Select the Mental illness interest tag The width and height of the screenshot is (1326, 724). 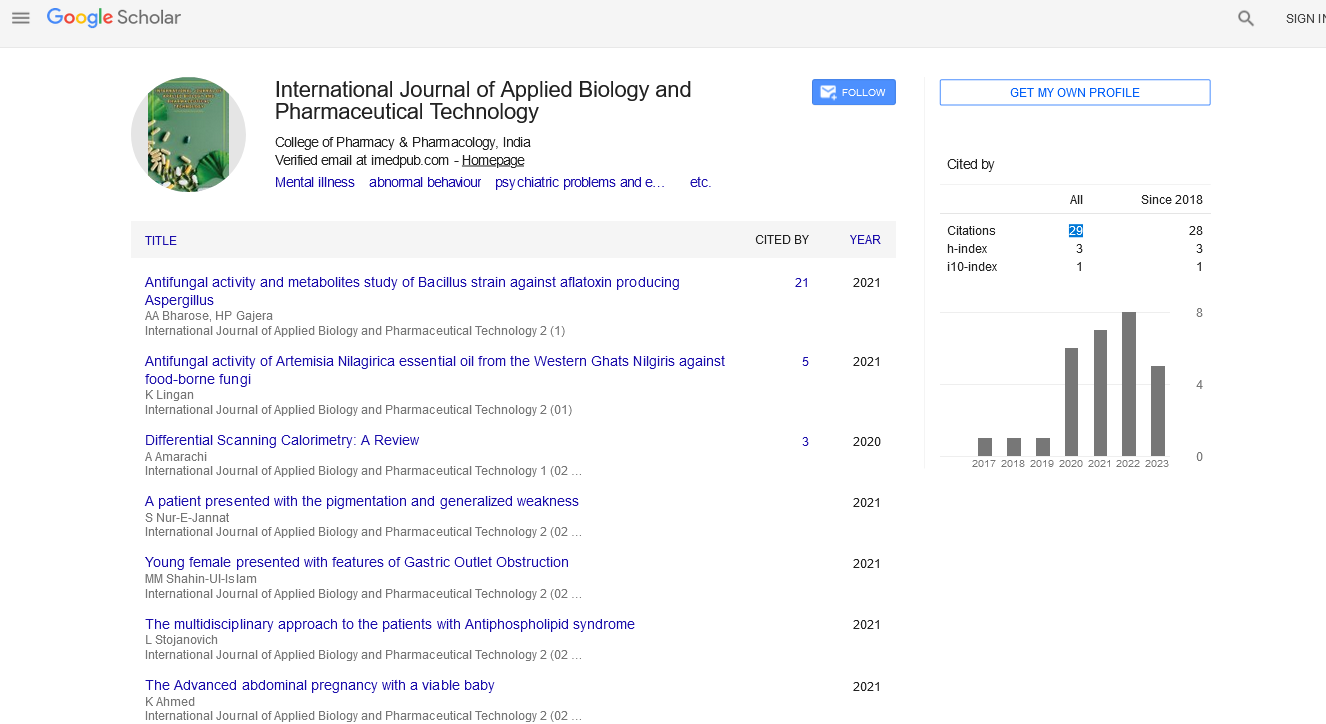click(x=315, y=182)
